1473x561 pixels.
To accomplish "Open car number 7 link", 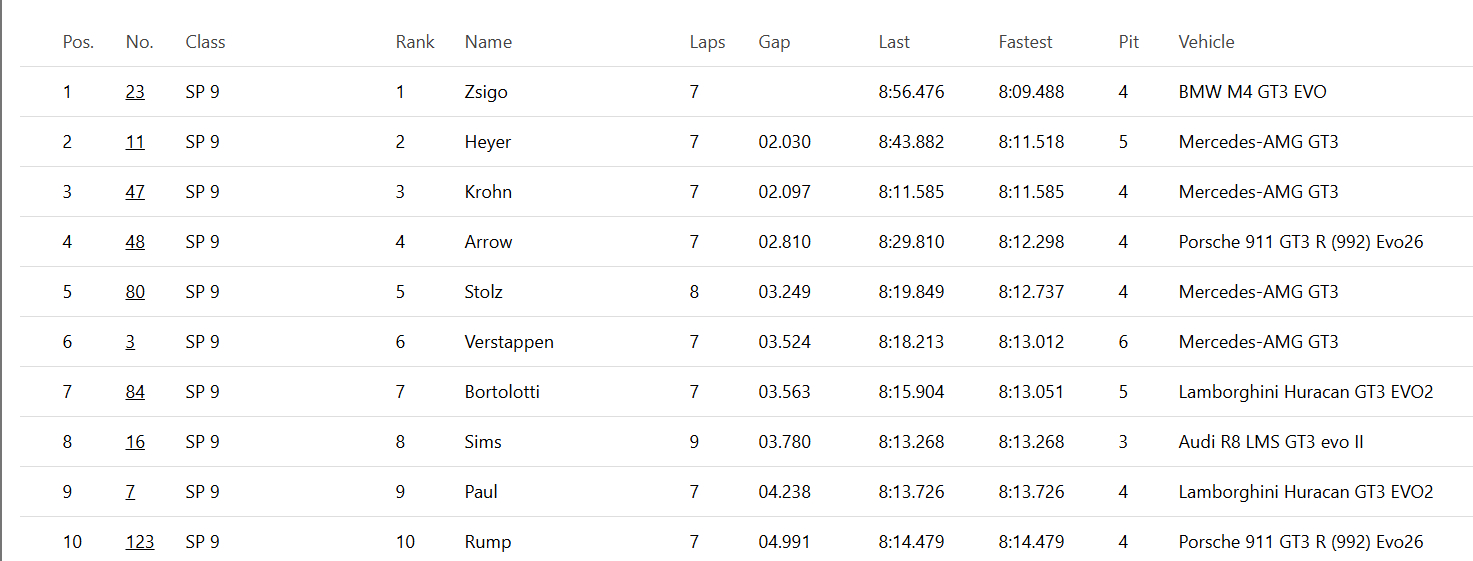I will click(x=130, y=492).
